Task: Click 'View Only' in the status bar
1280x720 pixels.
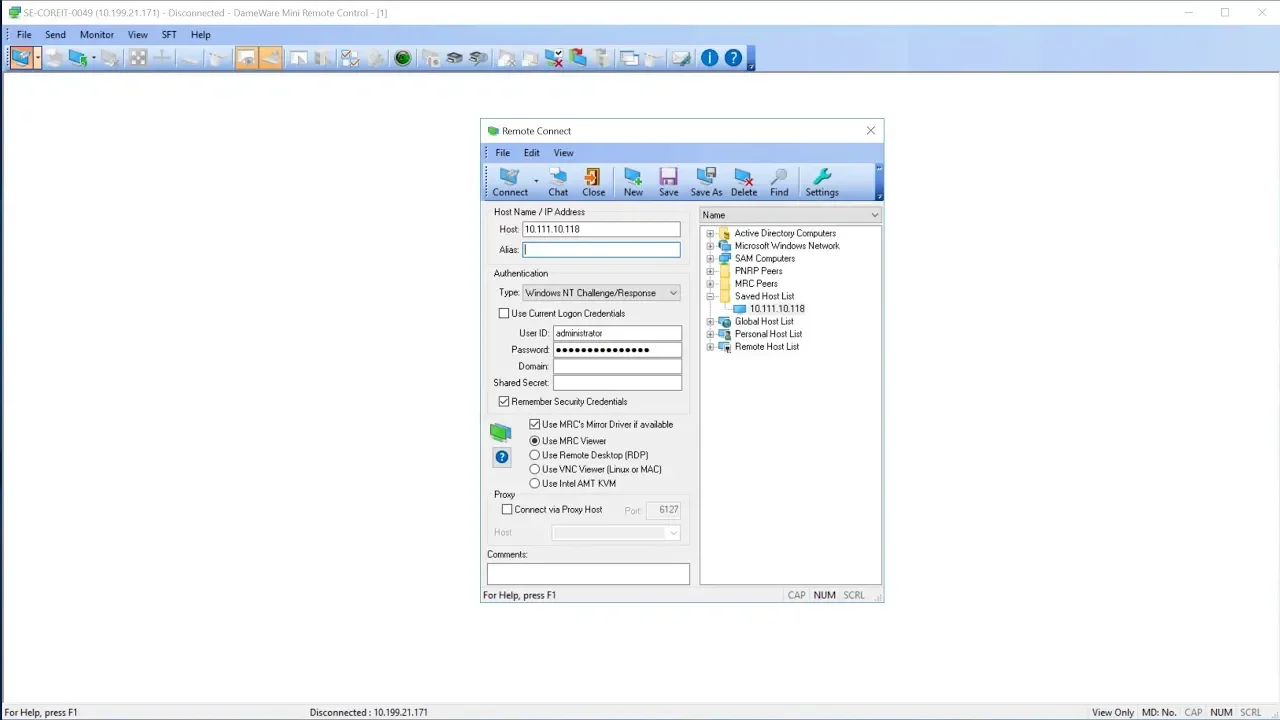Action: [x=1113, y=712]
